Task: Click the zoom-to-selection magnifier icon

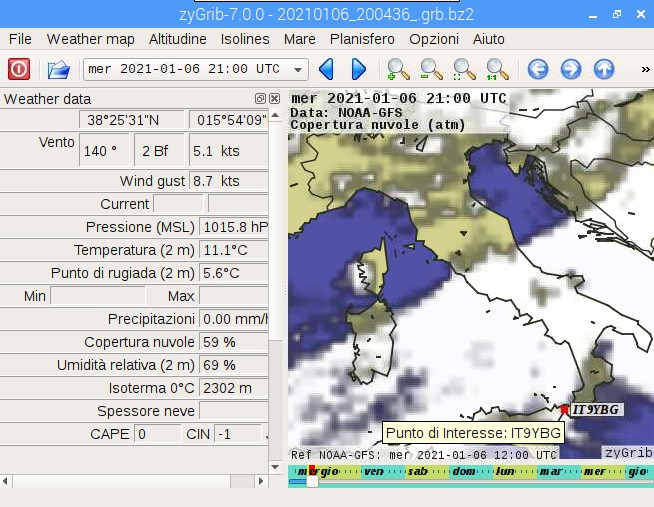Action: pyautogui.click(x=464, y=69)
